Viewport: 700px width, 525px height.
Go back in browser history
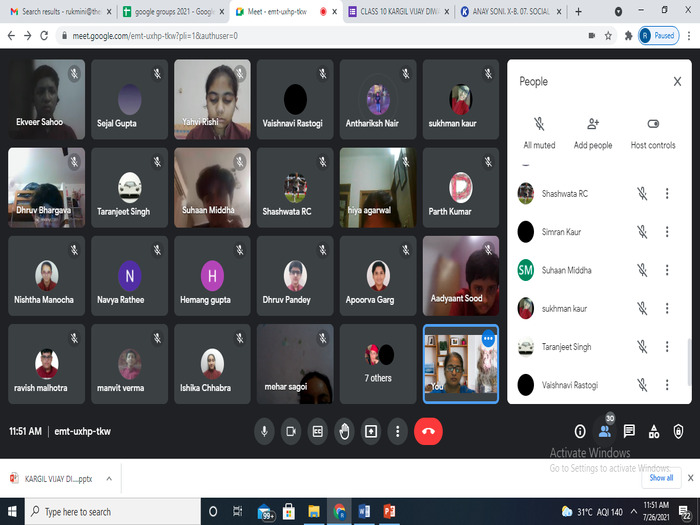coord(12,36)
